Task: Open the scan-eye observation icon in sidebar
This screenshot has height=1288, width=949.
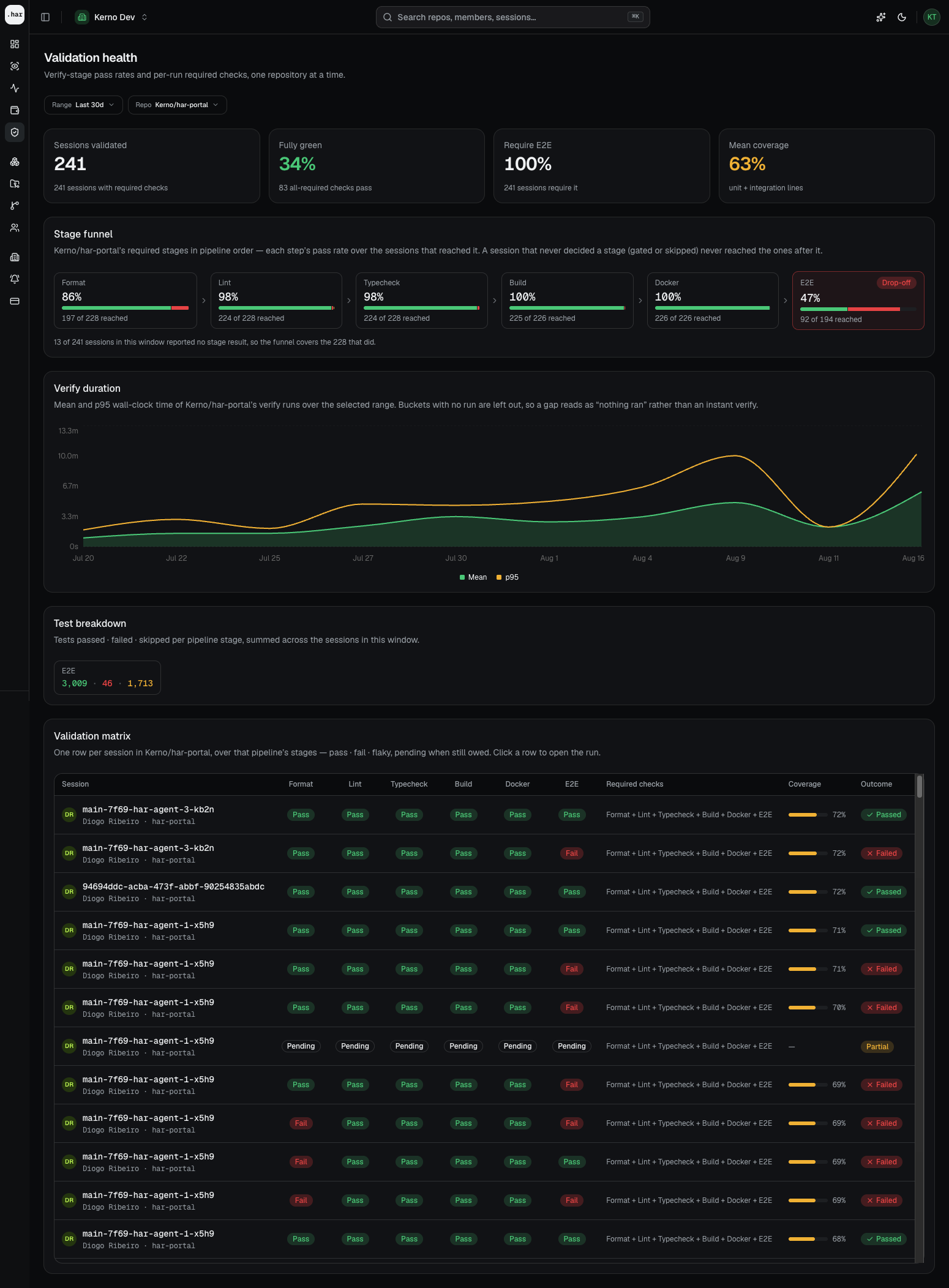Action: [x=15, y=66]
